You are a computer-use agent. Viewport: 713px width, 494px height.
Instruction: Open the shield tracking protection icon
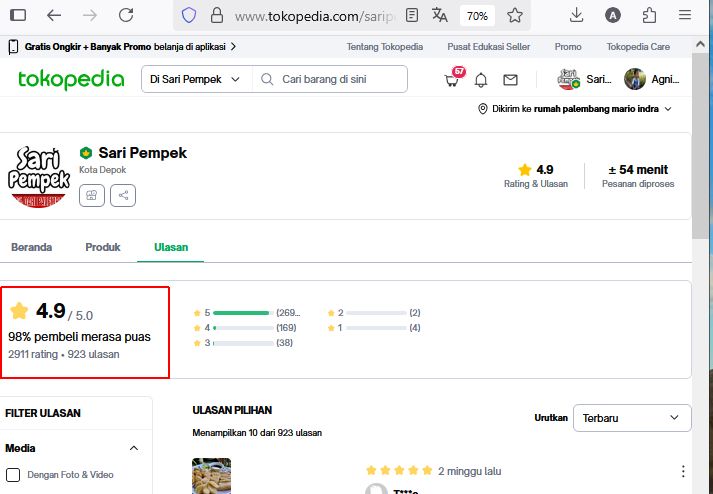(x=189, y=15)
